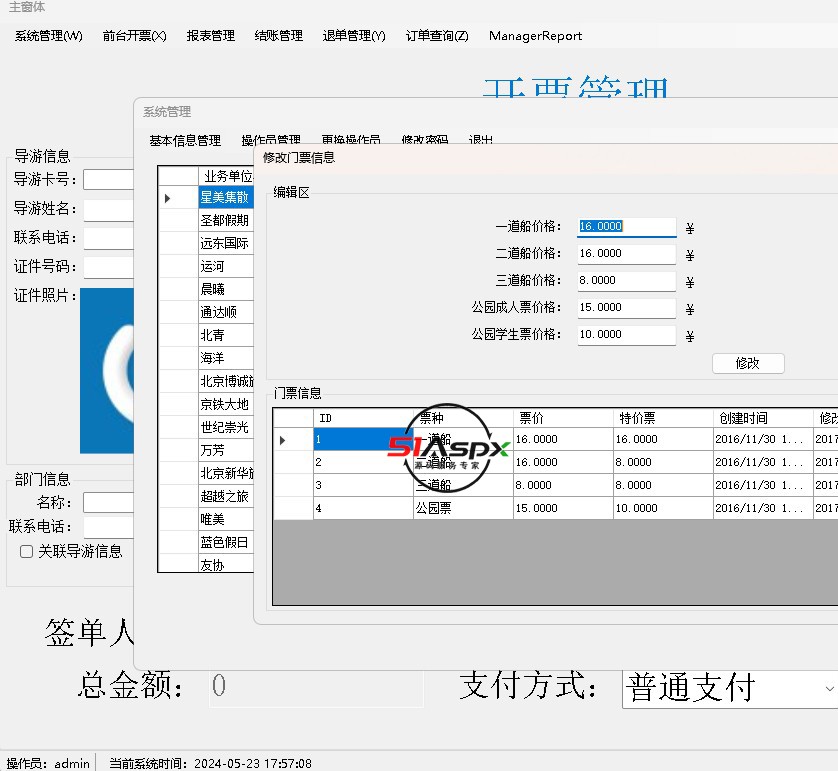
Task: Open the 结账管理 menu
Action: pyautogui.click(x=278, y=36)
